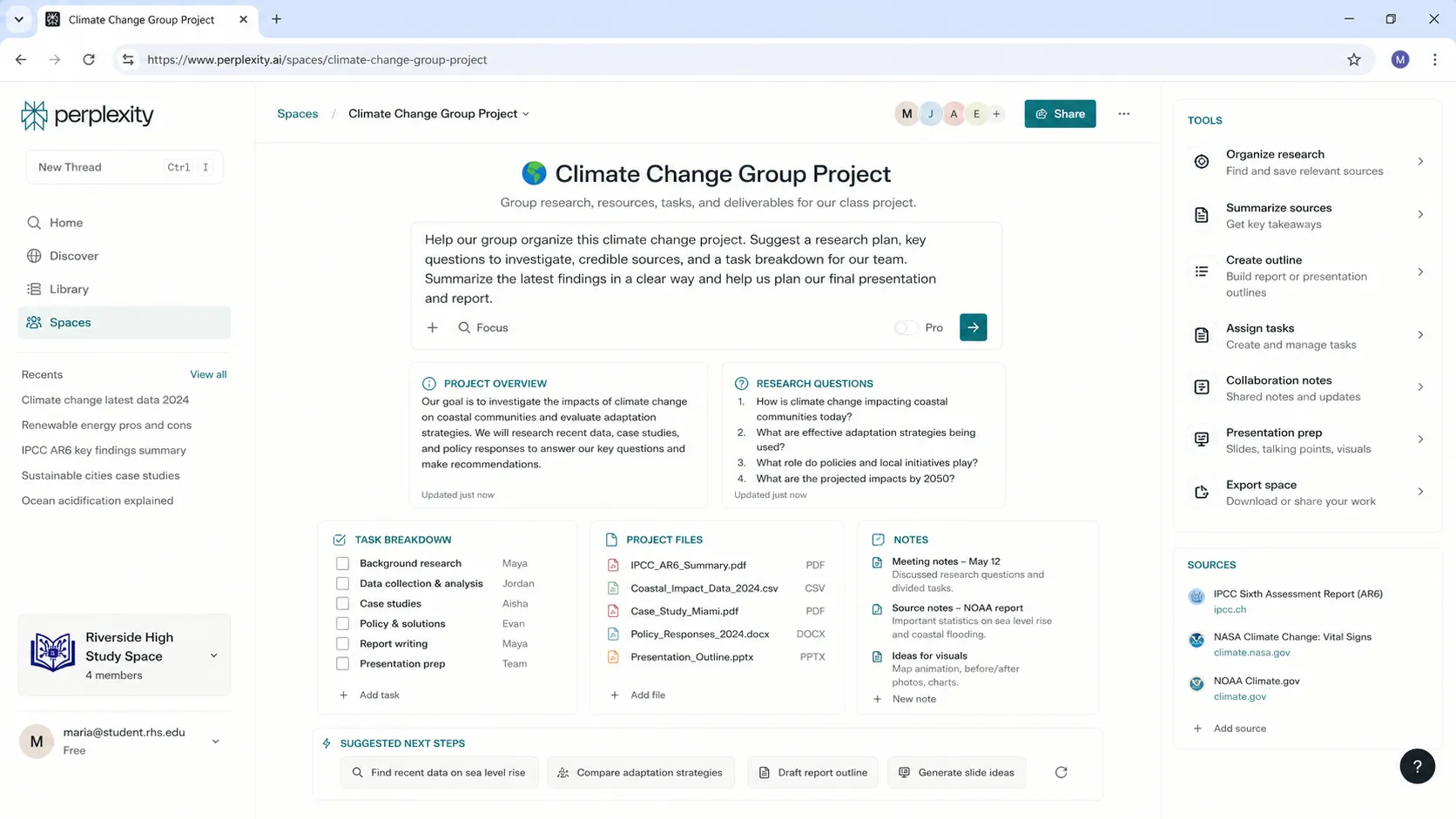Toggle the Pro switch on
The height and width of the screenshot is (819, 1456).
906,328
